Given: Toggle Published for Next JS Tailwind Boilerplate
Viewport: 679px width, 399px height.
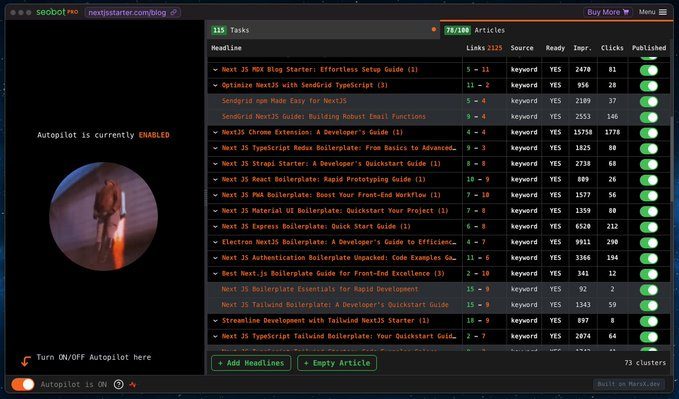Looking at the screenshot, I should point(649,305).
